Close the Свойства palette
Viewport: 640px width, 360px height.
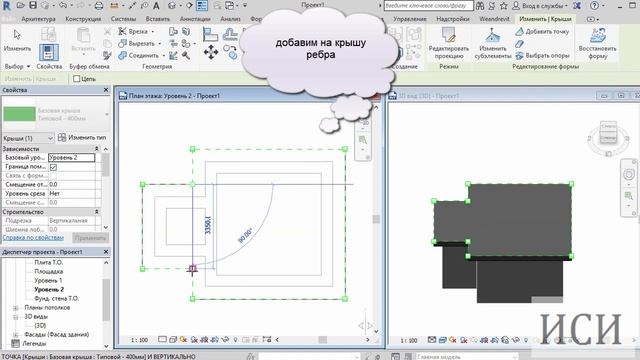pos(106,89)
